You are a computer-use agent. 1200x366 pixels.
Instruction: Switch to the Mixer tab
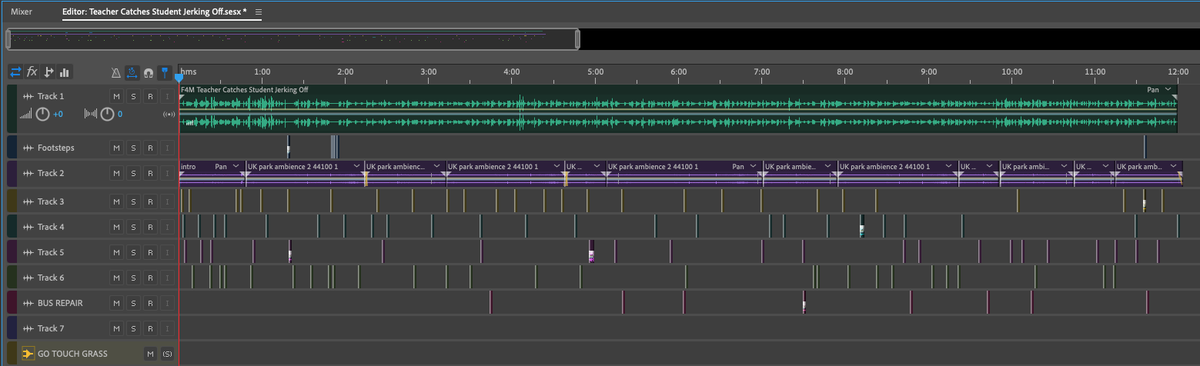(x=22, y=11)
